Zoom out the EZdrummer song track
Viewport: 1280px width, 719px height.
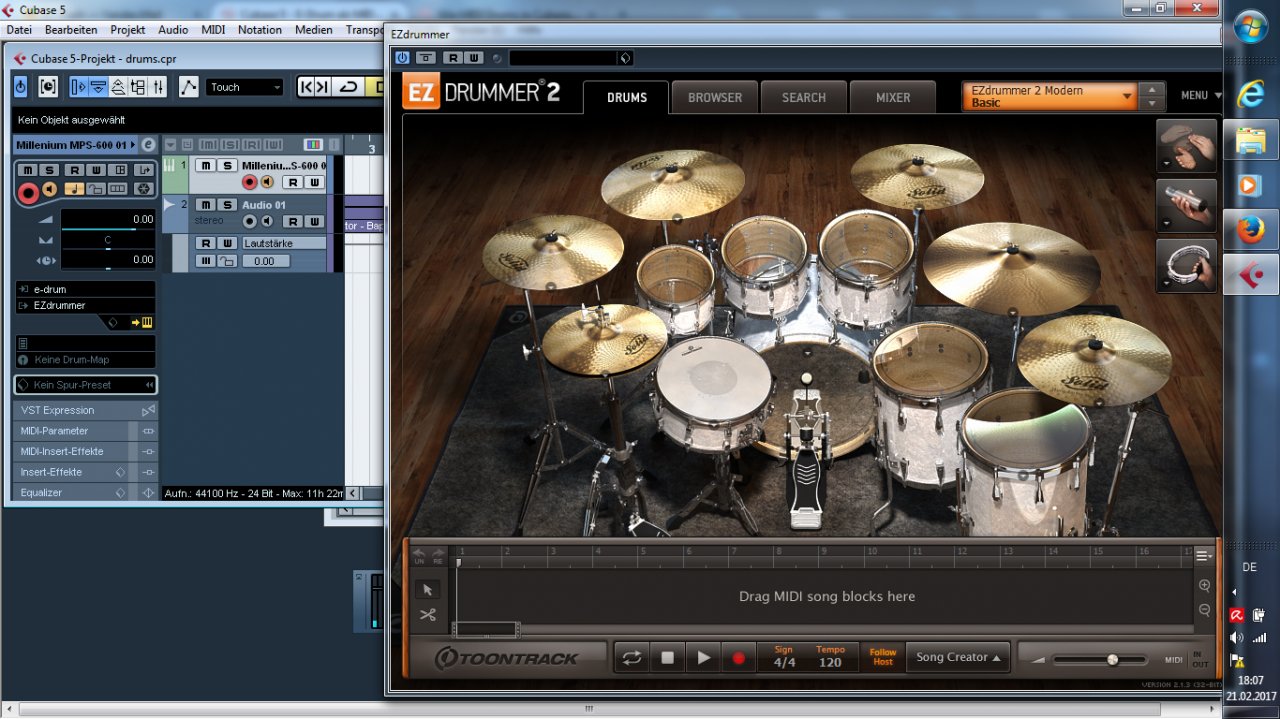point(1204,610)
